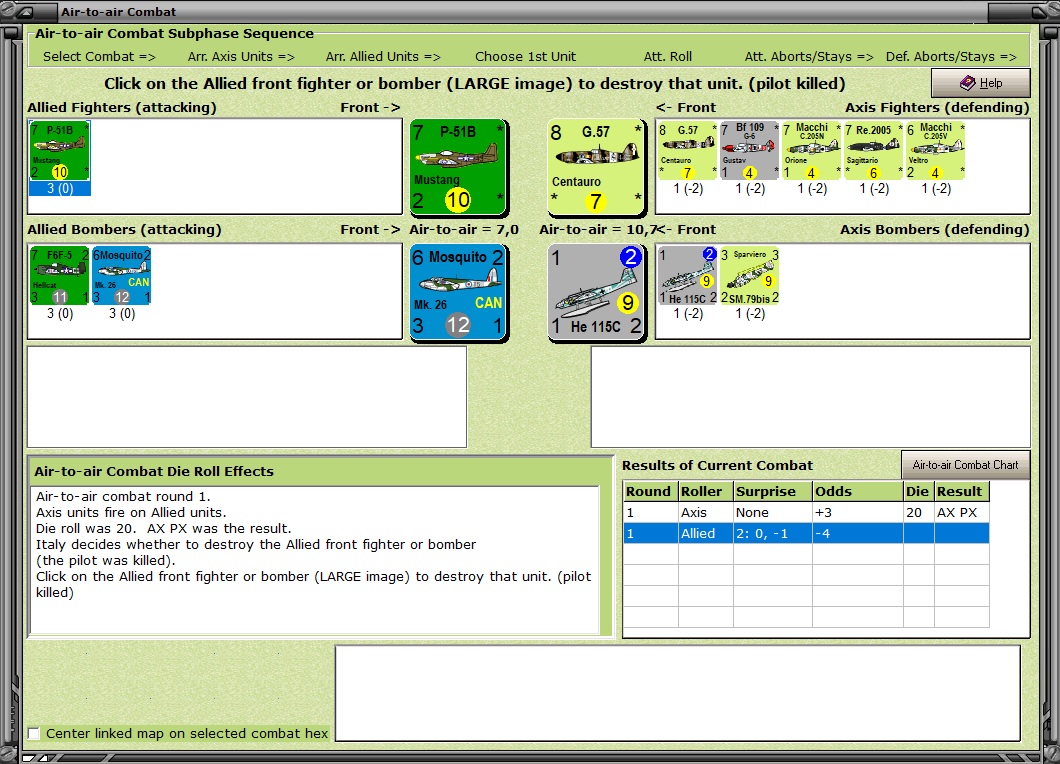
Task: Click the large He 115C front bomber
Action: tap(596, 292)
